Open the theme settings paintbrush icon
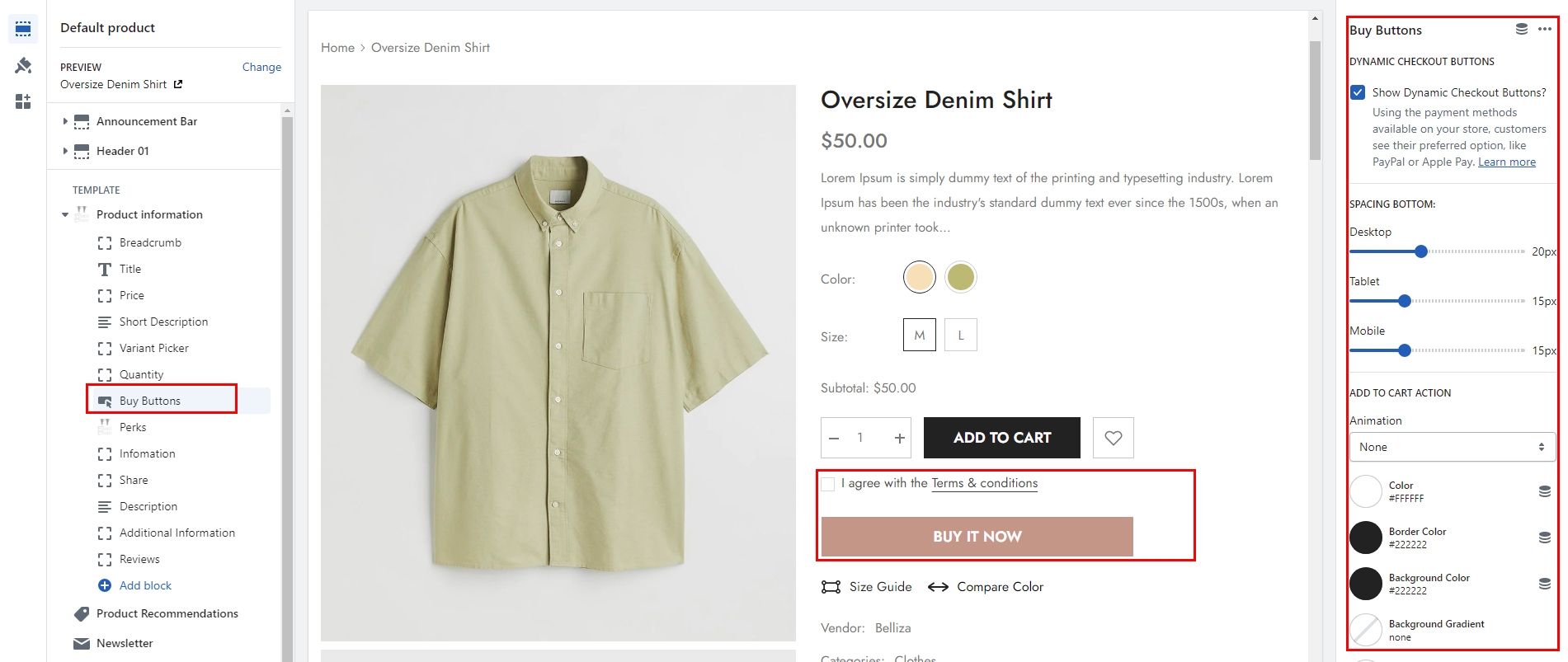The width and height of the screenshot is (1568, 662). pos(23,65)
